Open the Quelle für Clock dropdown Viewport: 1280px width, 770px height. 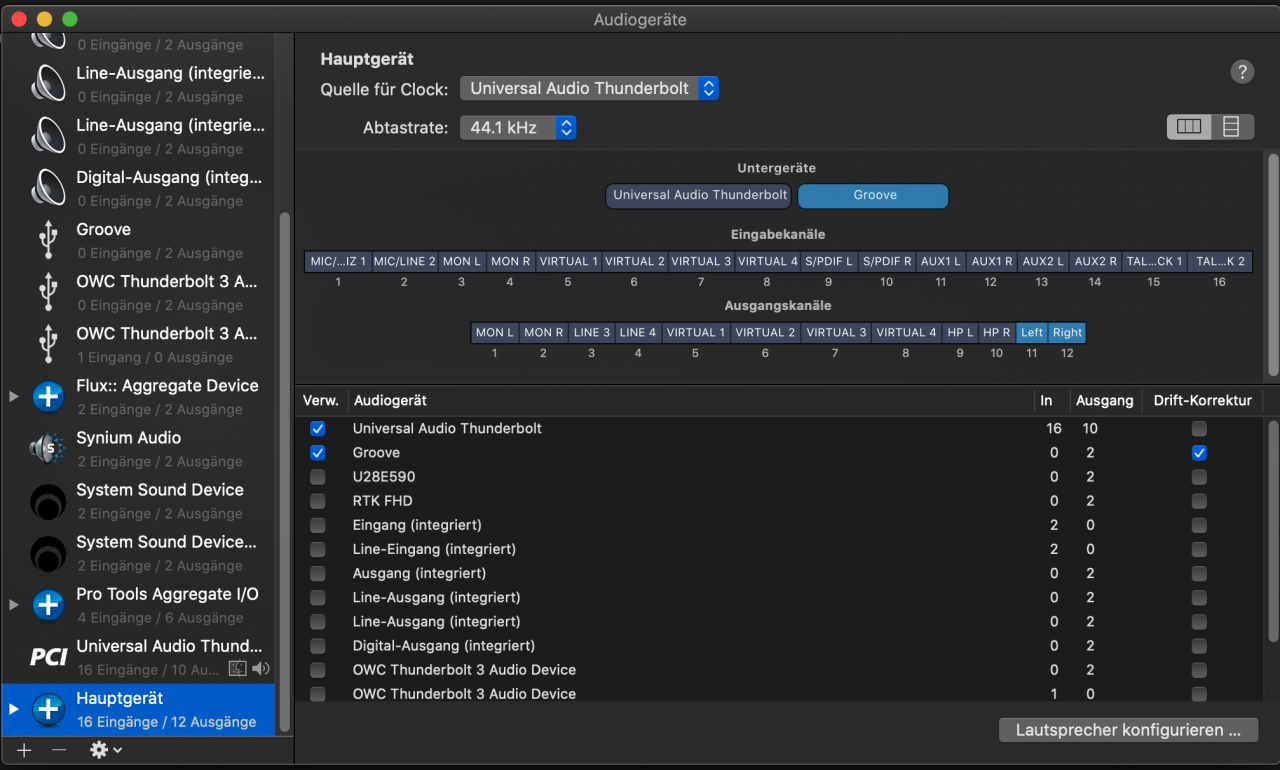click(589, 88)
